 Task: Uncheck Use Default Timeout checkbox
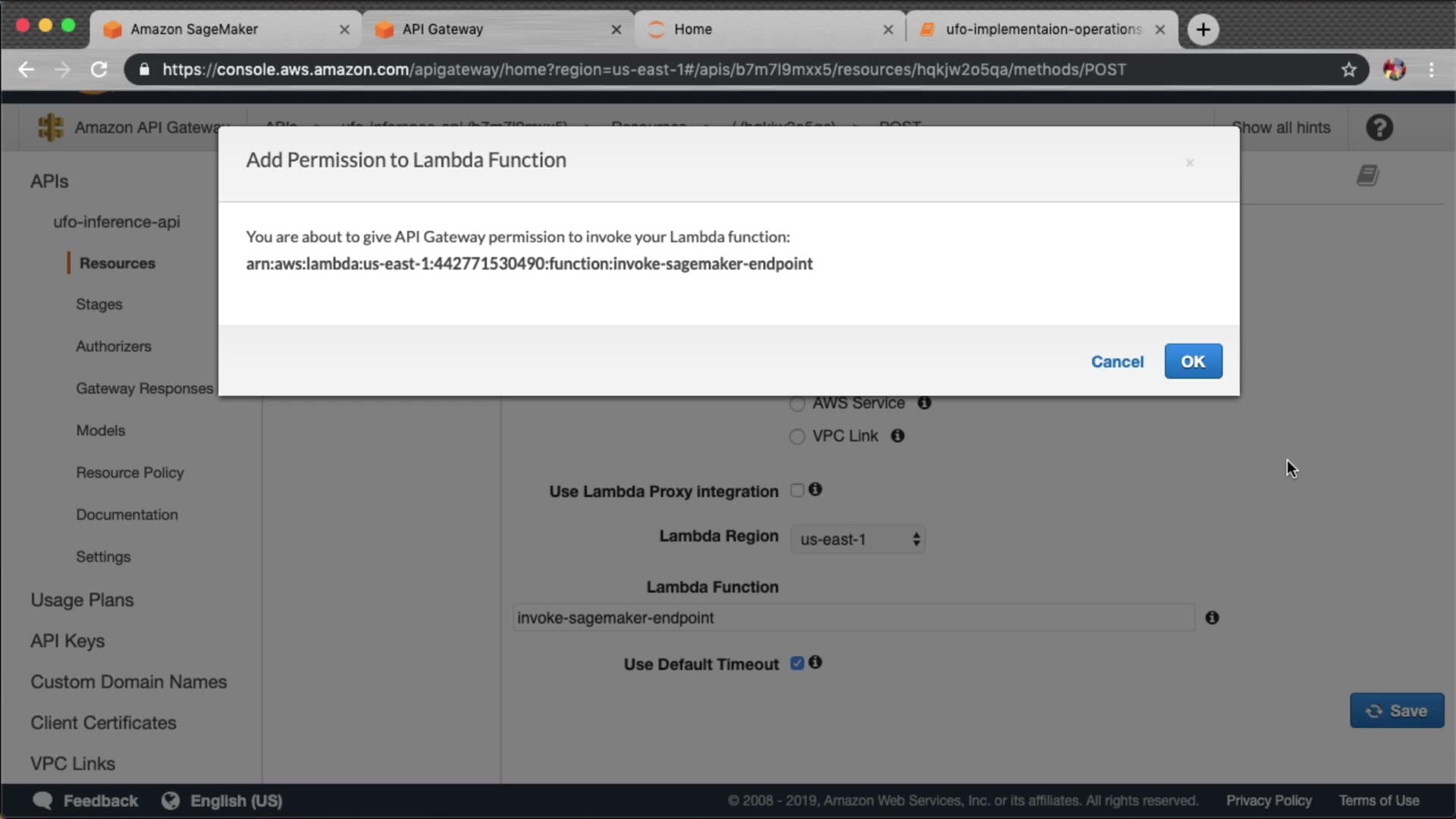(x=796, y=663)
